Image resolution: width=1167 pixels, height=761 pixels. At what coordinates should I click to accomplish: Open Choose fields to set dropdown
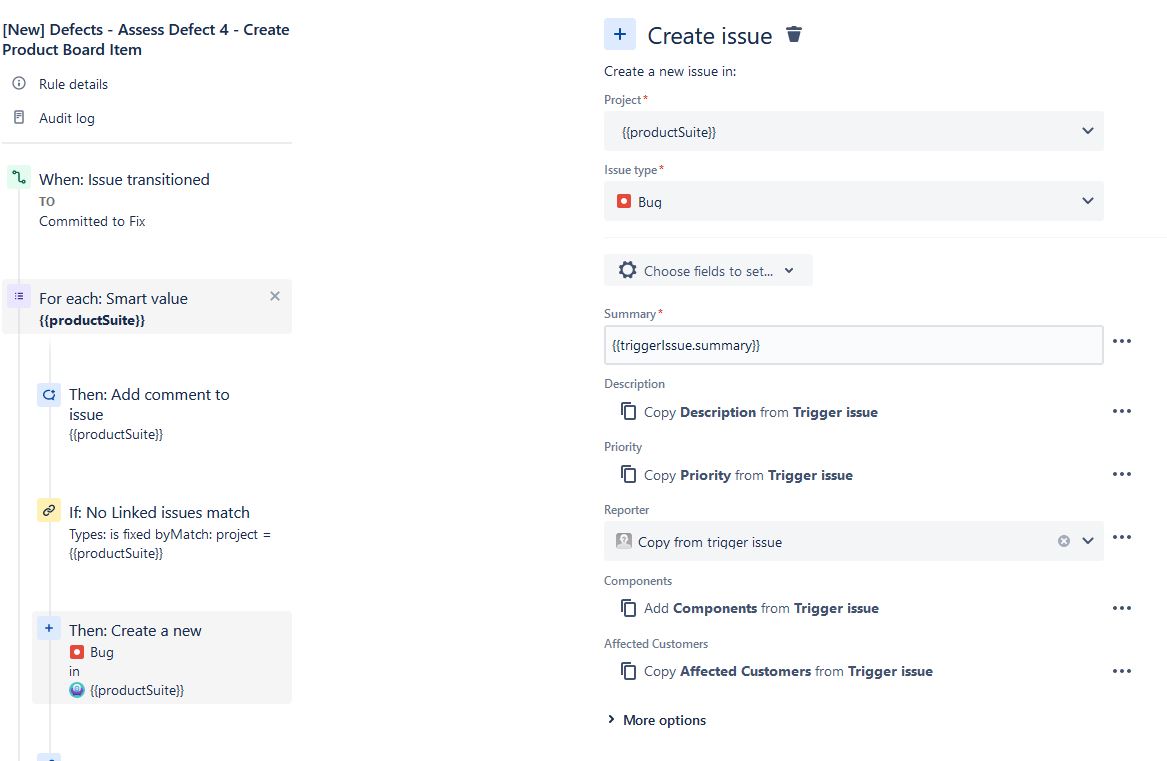[x=708, y=270]
